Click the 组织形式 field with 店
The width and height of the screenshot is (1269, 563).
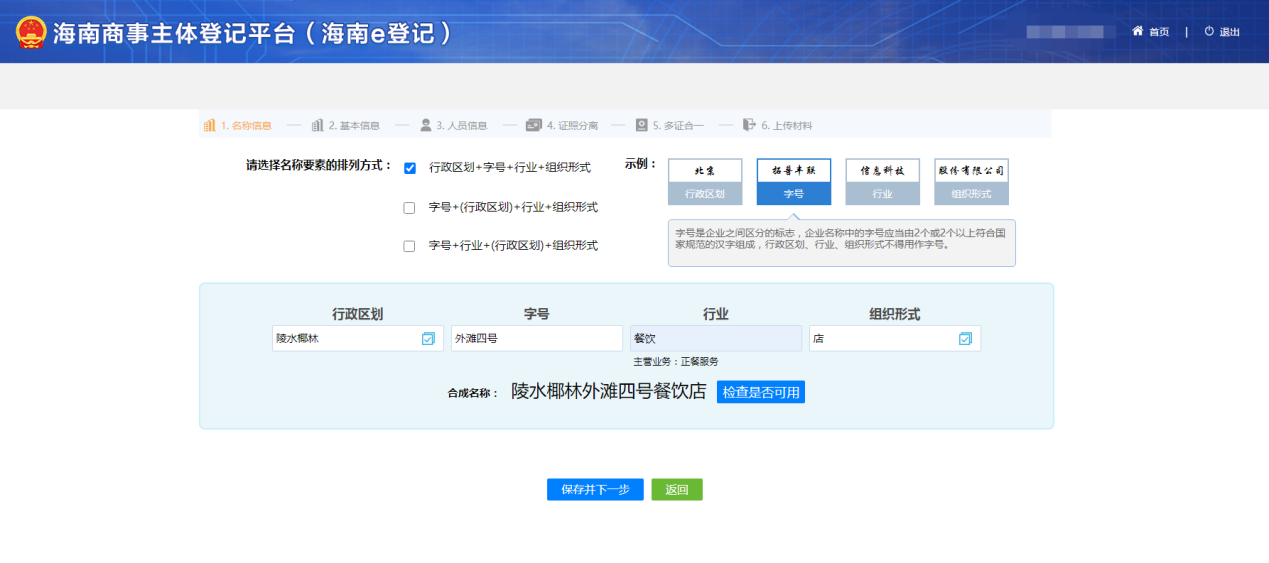pos(895,339)
